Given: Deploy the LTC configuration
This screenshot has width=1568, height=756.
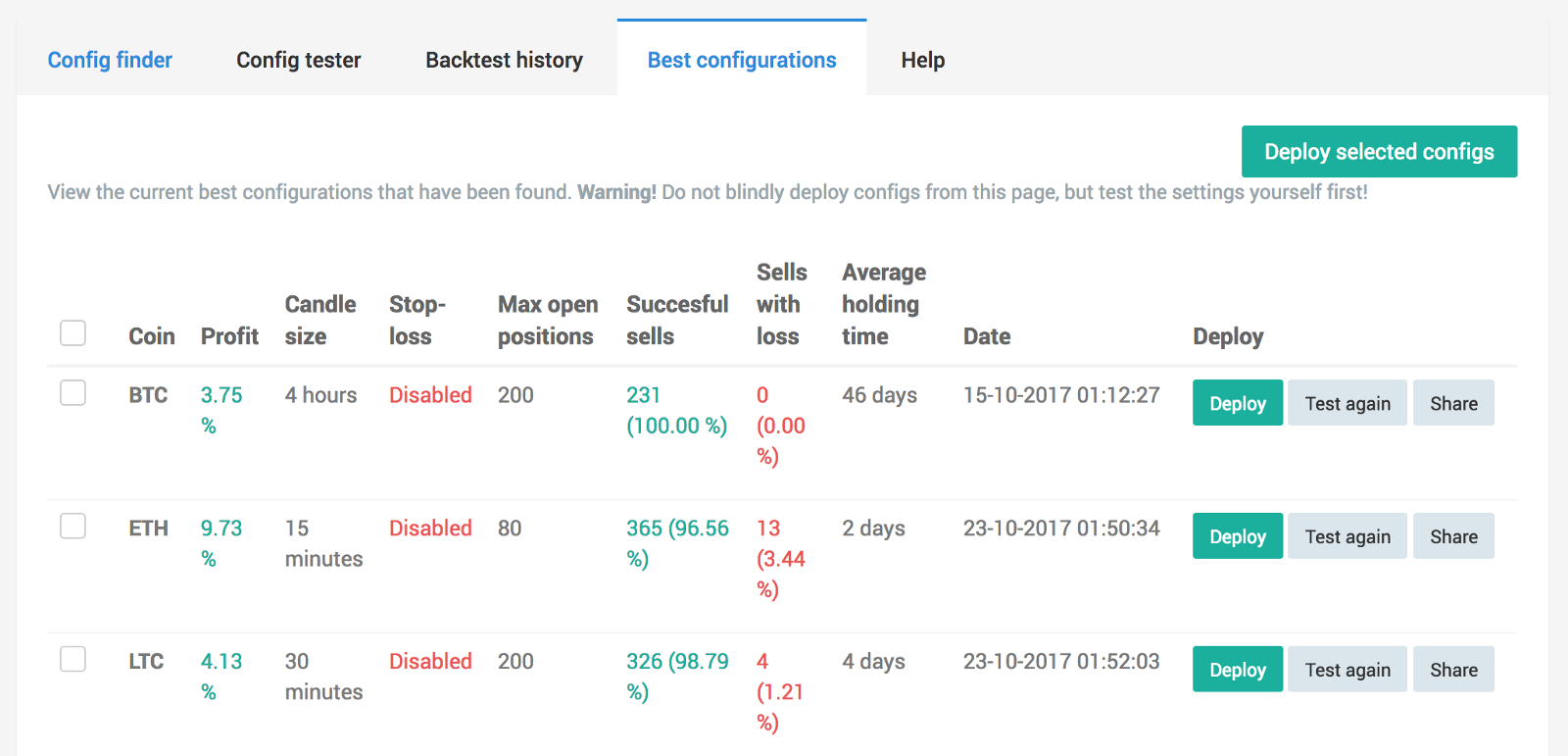Looking at the screenshot, I should (x=1237, y=670).
